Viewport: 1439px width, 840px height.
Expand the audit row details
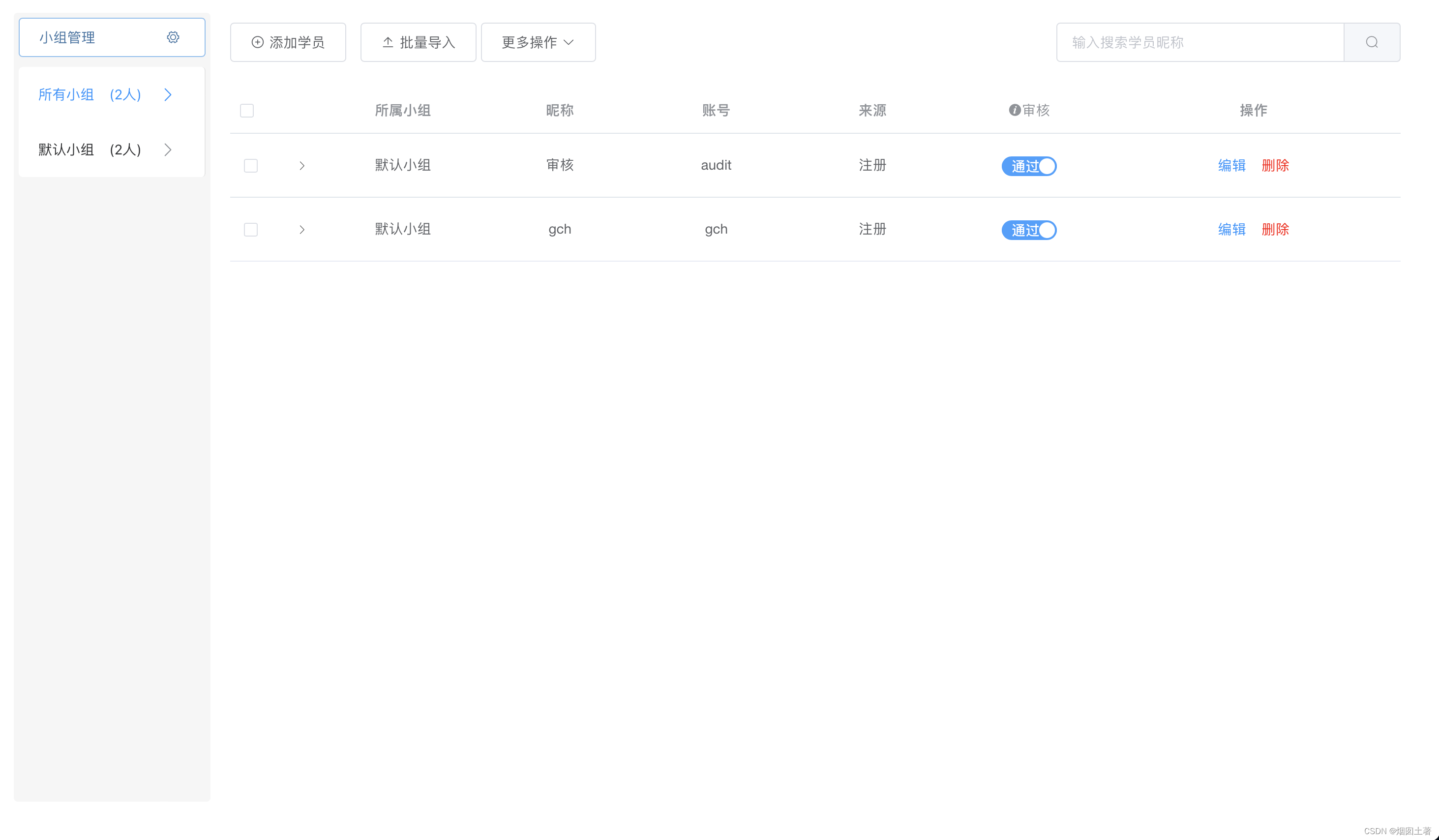tap(302, 166)
